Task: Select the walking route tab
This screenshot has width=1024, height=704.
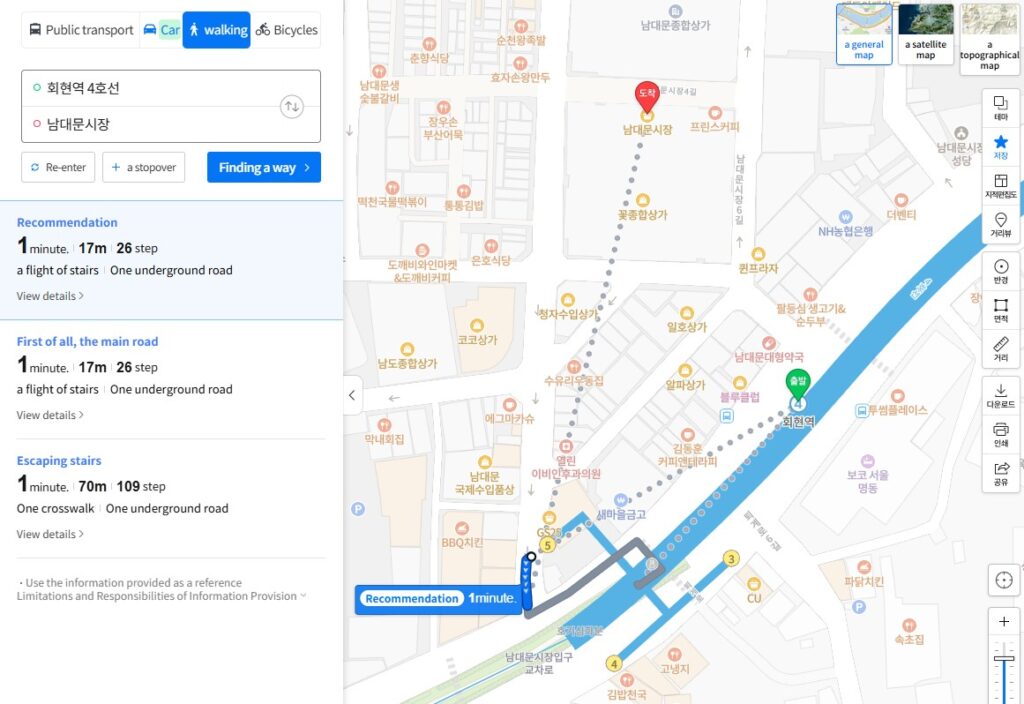Action: [x=217, y=30]
